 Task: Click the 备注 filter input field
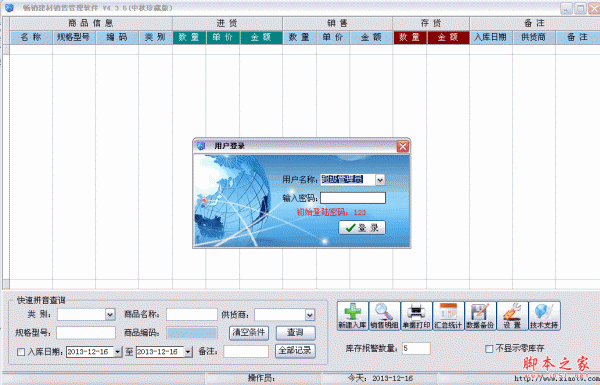tap(246, 351)
